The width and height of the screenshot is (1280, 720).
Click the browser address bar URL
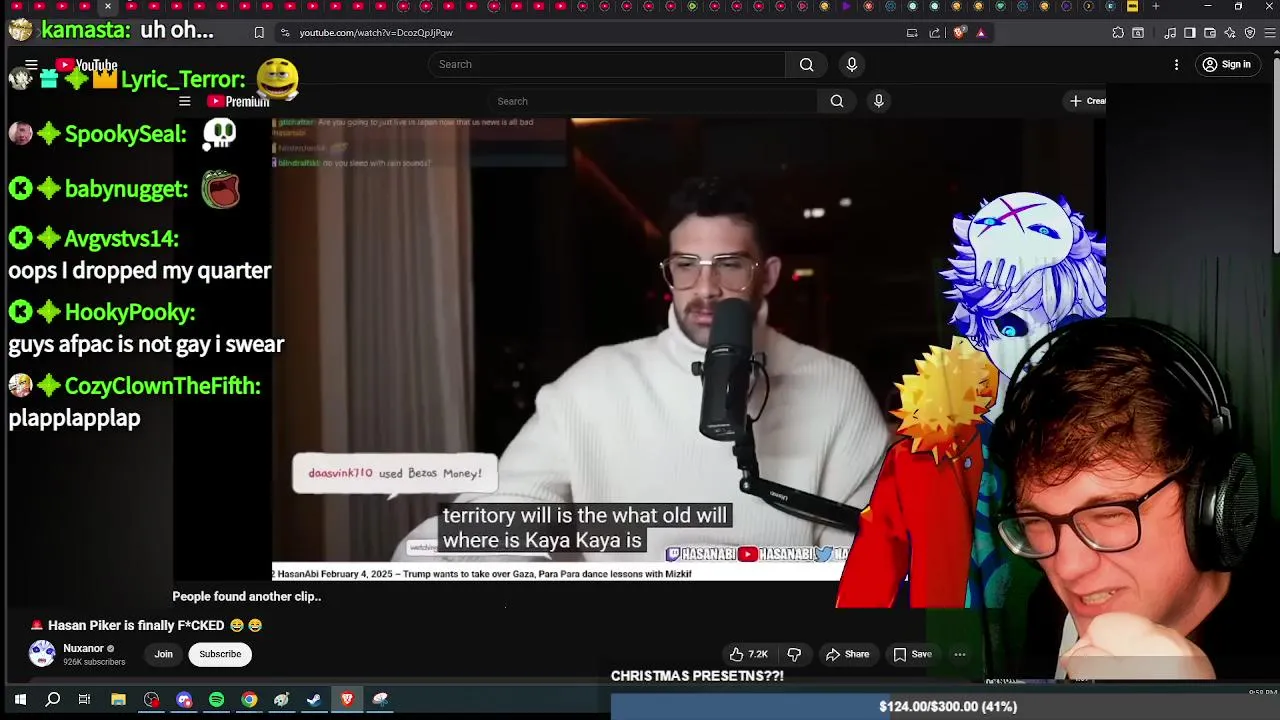pyautogui.click(x=376, y=33)
